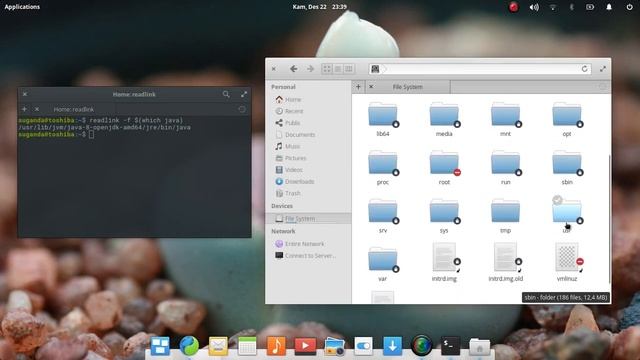Image resolution: width=640 pixels, height=360 pixels.
Task: Click the red record indicator icon
Action: tap(513, 7)
